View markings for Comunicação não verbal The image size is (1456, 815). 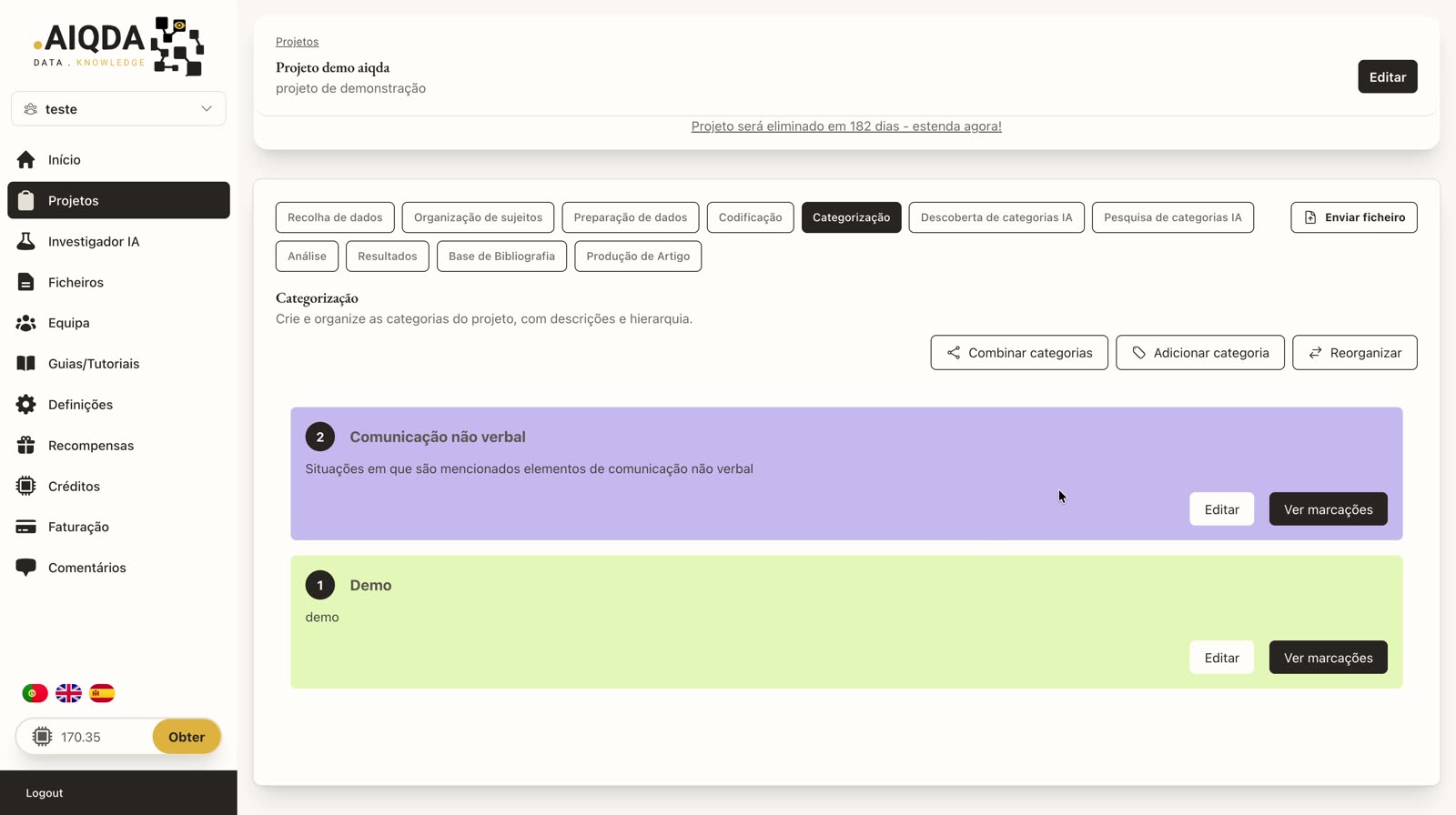1329,509
